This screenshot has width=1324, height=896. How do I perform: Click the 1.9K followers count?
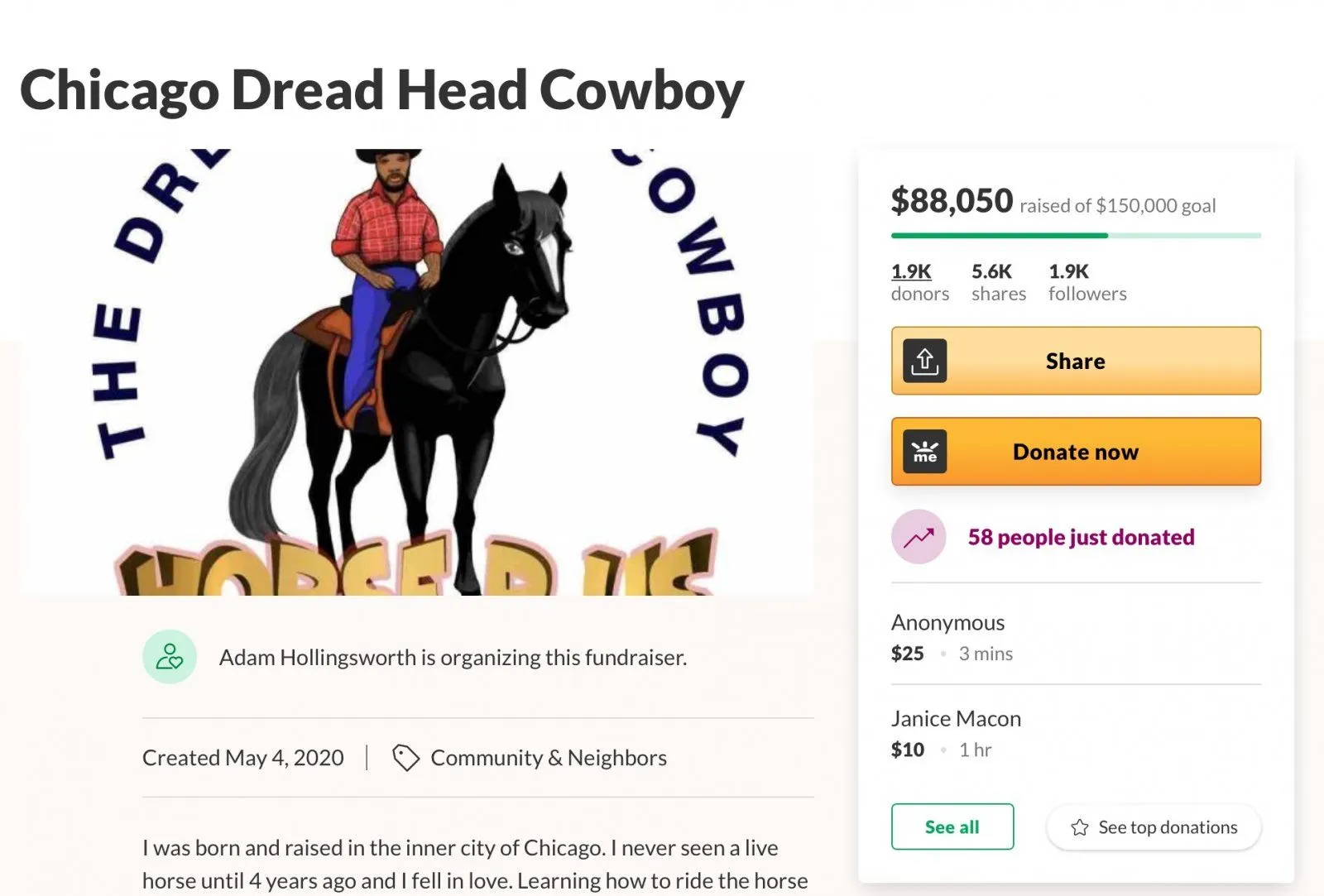click(x=1087, y=282)
